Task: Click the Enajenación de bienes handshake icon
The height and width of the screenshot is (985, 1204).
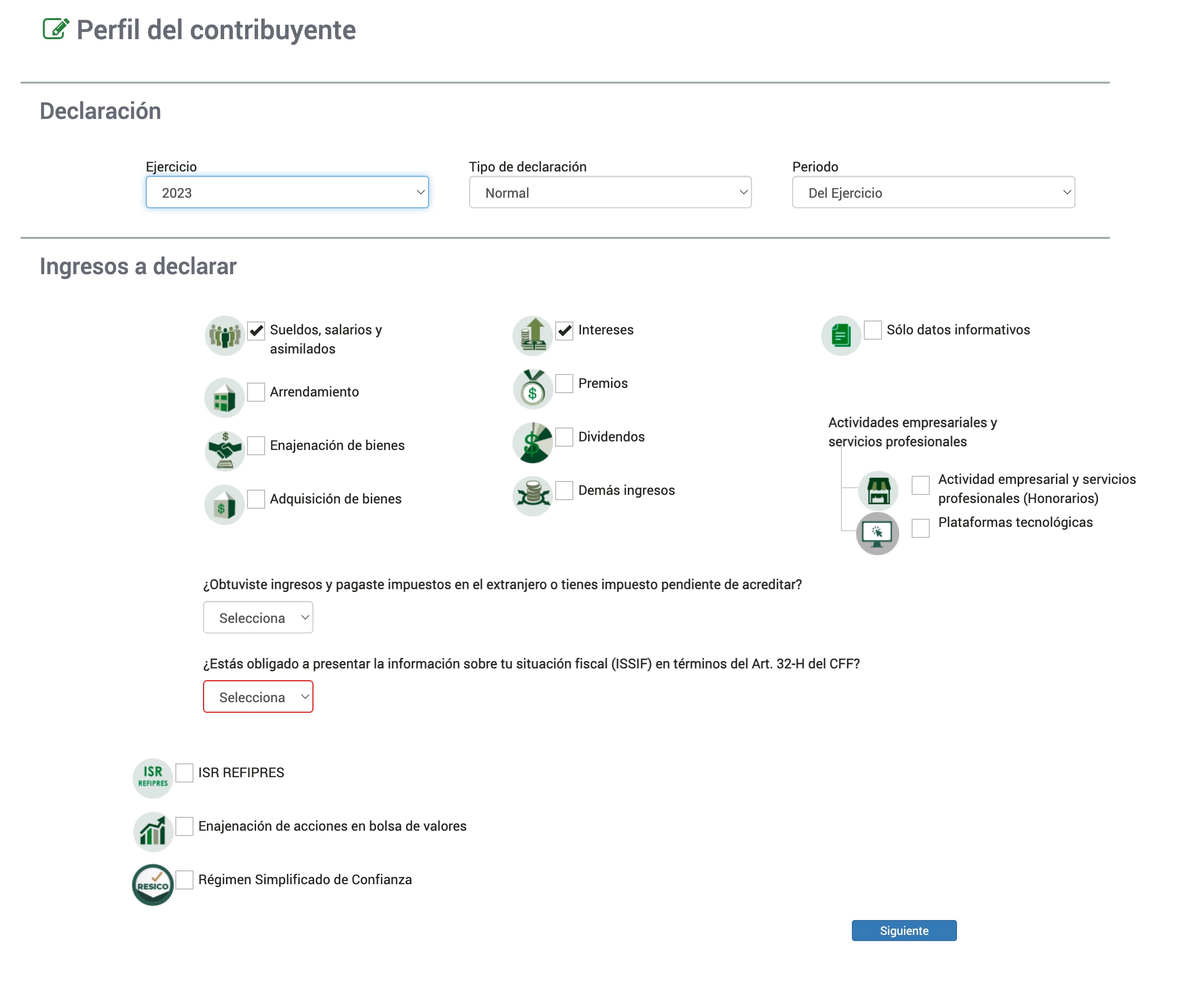Action: [x=225, y=451]
